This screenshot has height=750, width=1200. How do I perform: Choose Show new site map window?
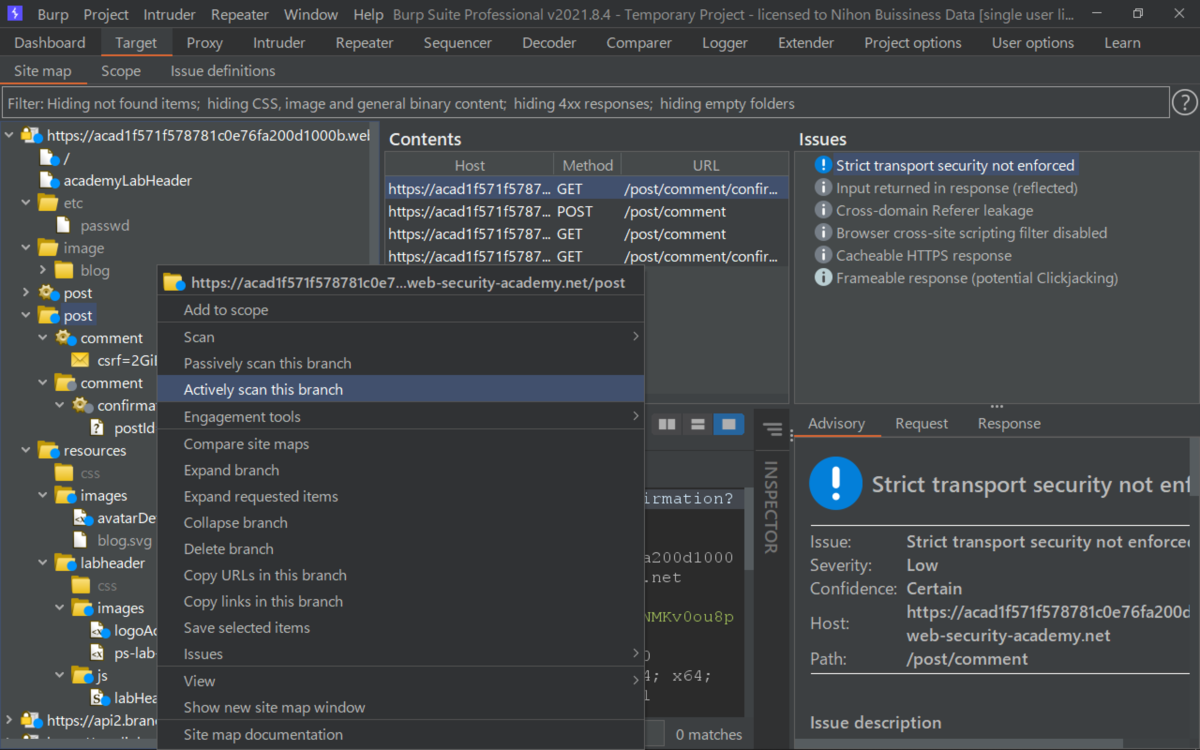click(401, 707)
